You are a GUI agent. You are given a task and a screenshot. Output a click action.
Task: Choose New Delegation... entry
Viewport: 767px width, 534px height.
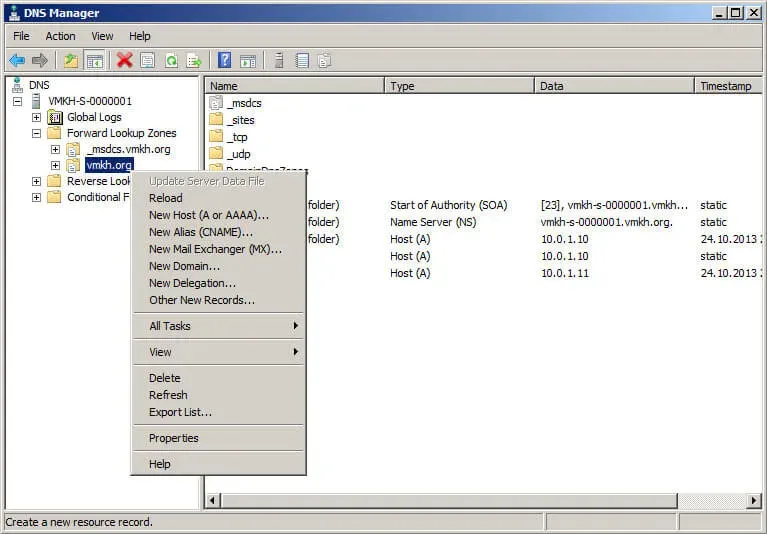point(219,283)
